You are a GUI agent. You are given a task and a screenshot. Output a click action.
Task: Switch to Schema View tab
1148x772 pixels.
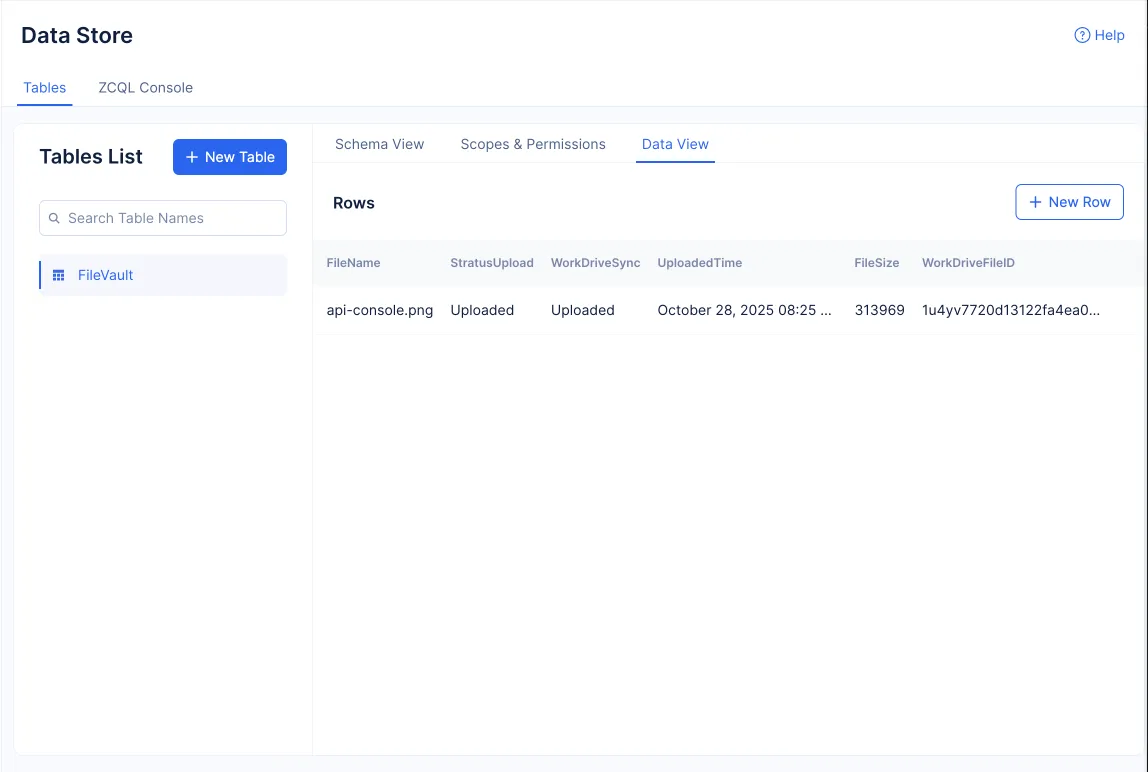coord(379,144)
